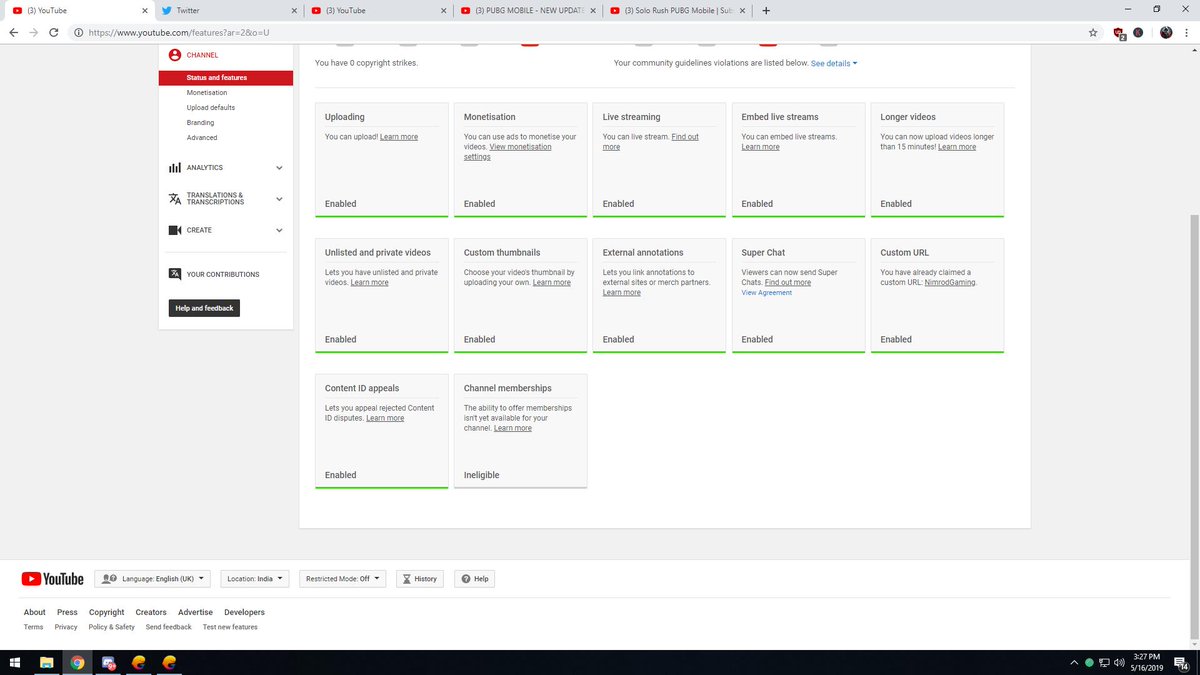Click the Policy & Safety footer link

coord(112,627)
